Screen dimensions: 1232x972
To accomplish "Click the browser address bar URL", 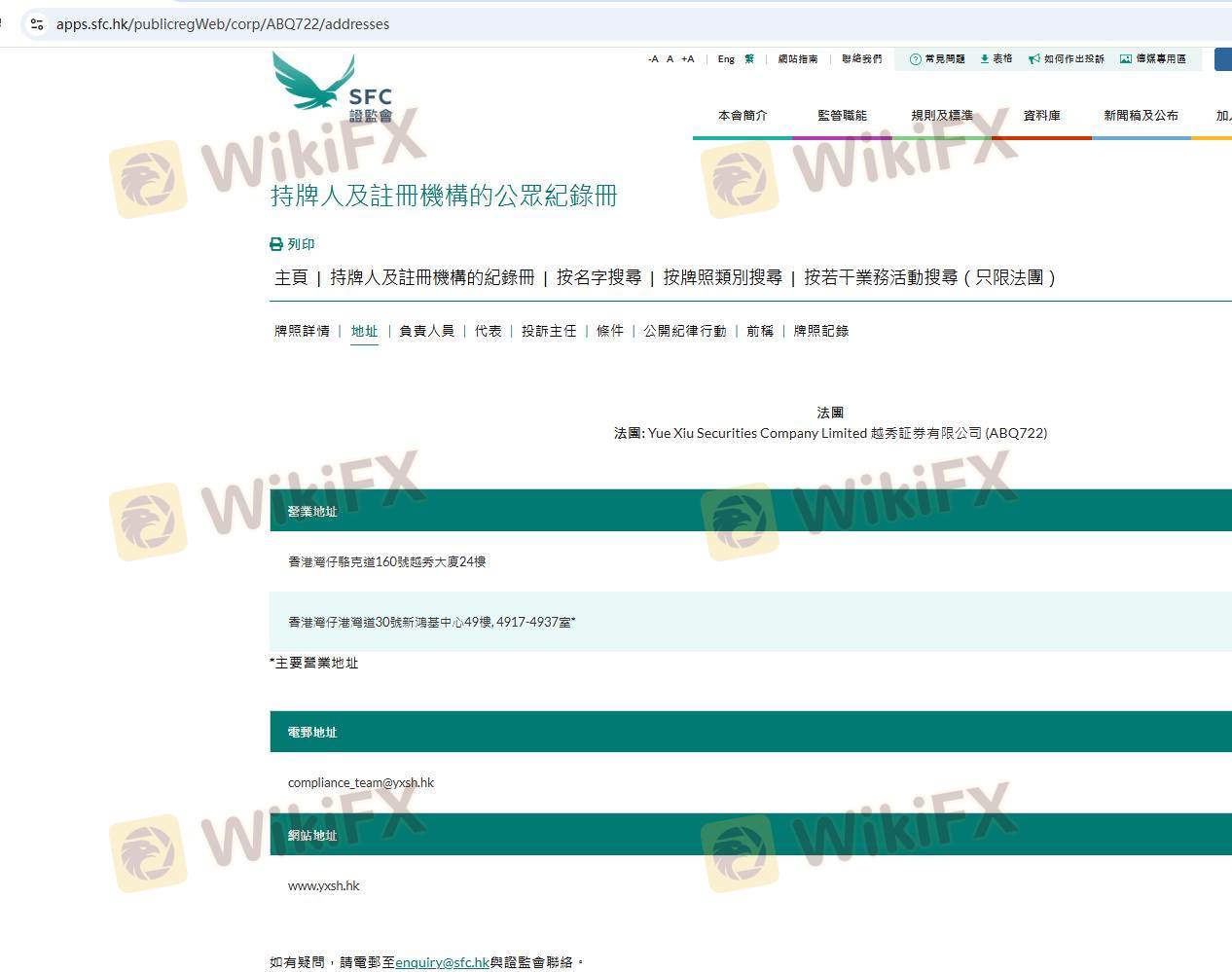I will pyautogui.click(x=223, y=23).
